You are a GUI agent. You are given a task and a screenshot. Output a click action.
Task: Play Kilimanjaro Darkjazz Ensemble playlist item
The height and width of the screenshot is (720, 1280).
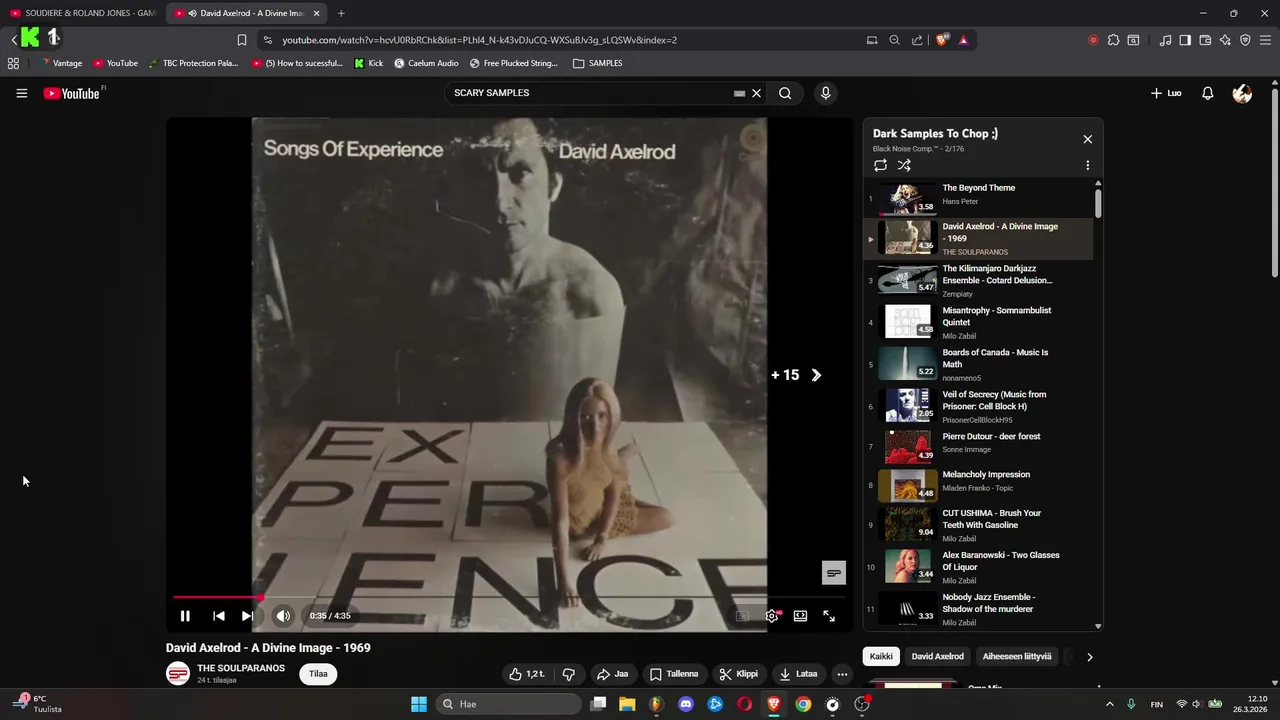pyautogui.click(x=978, y=280)
